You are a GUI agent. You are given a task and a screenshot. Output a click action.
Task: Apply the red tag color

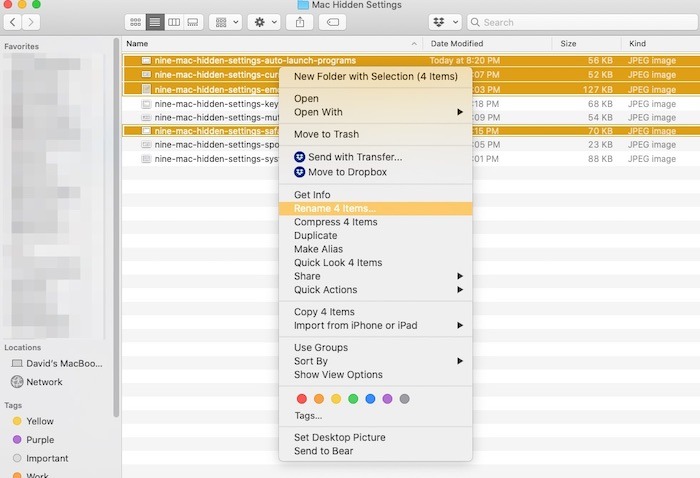click(x=302, y=399)
